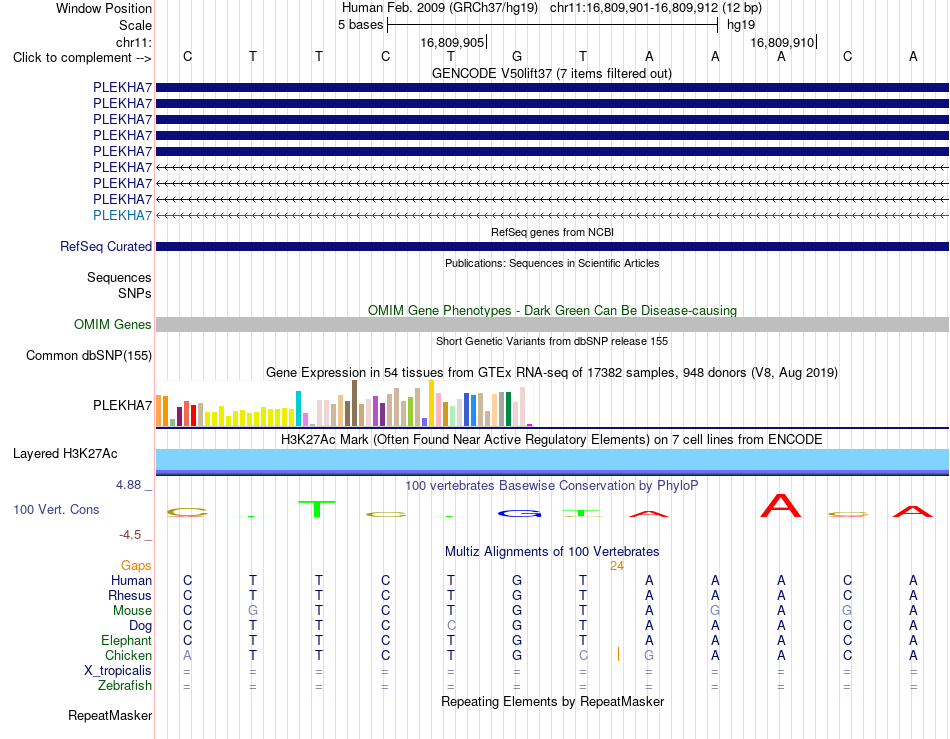Click the G base in chr11 sequence row
950x739 pixels.
[x=517, y=56]
